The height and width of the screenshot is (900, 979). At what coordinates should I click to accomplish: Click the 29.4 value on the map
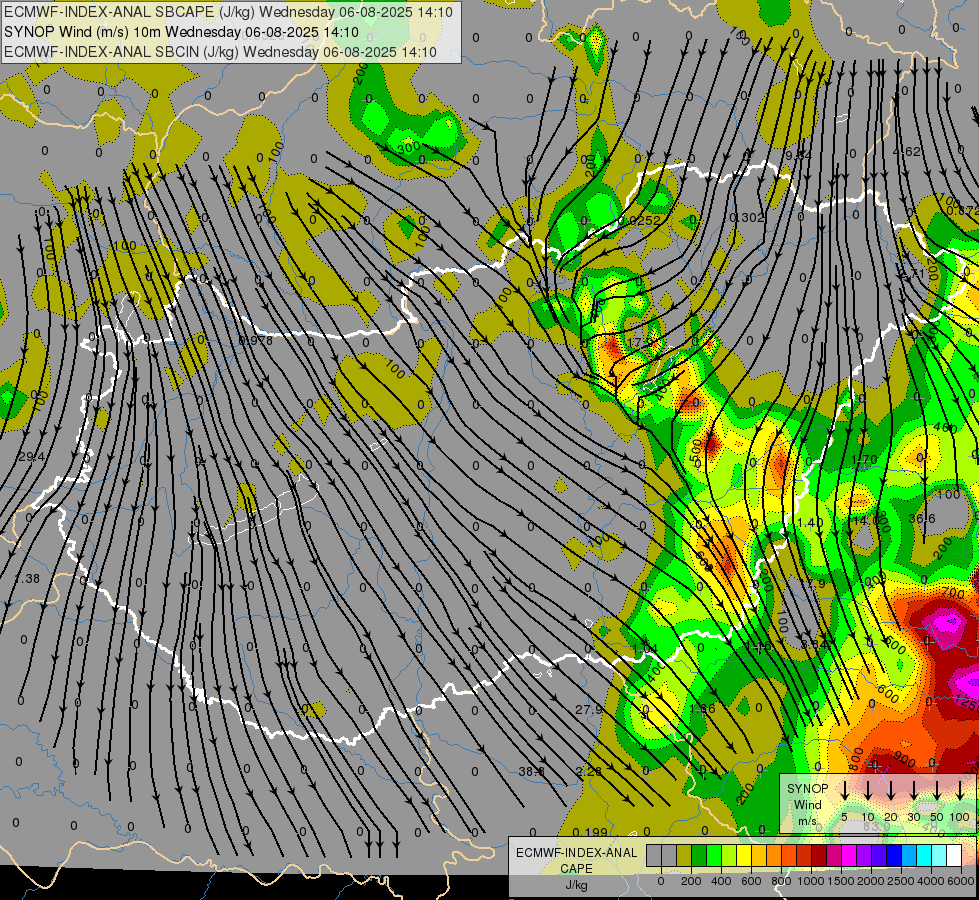point(31,457)
